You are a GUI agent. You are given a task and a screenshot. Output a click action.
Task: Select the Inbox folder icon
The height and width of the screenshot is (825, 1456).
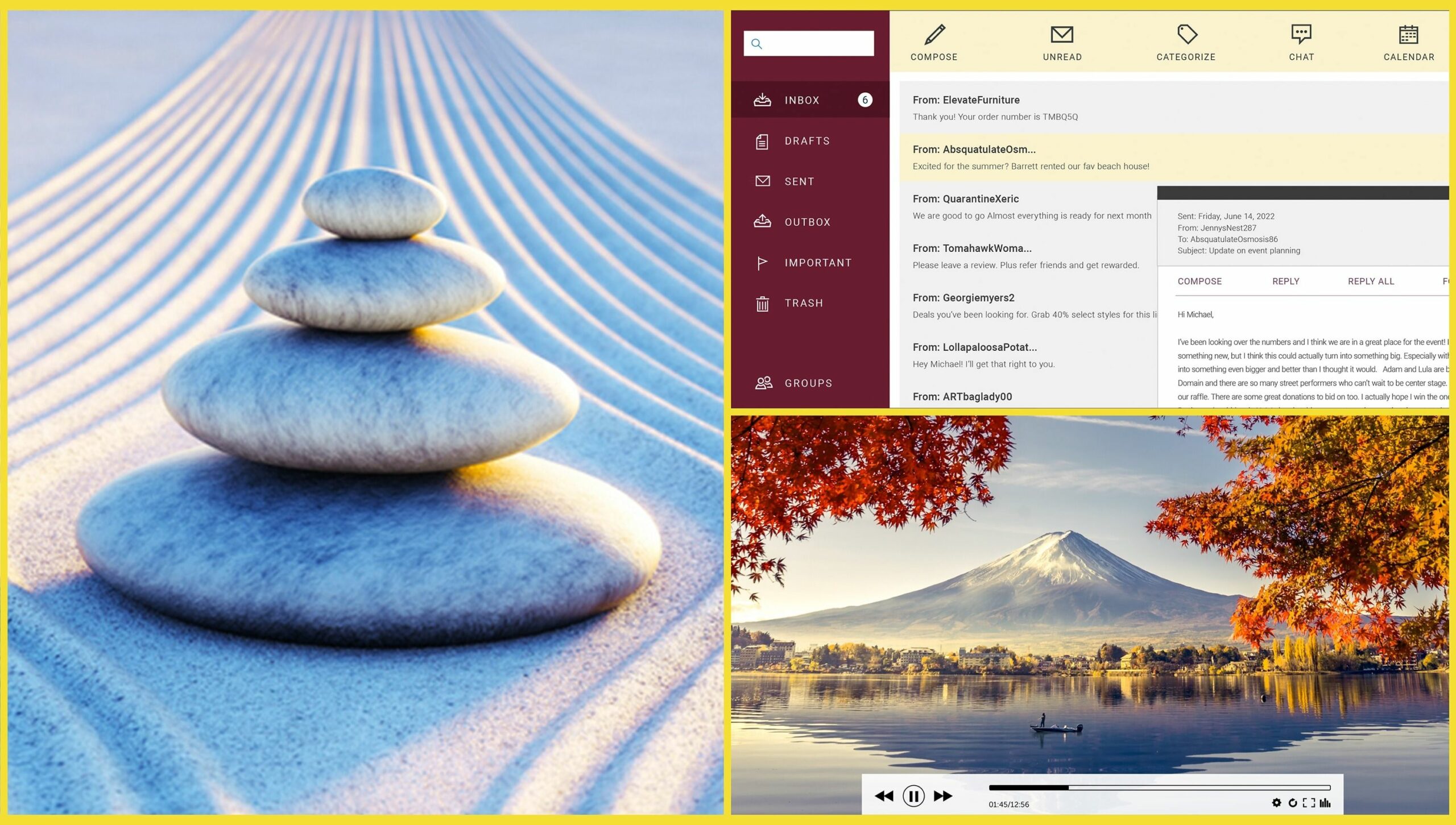coord(763,99)
